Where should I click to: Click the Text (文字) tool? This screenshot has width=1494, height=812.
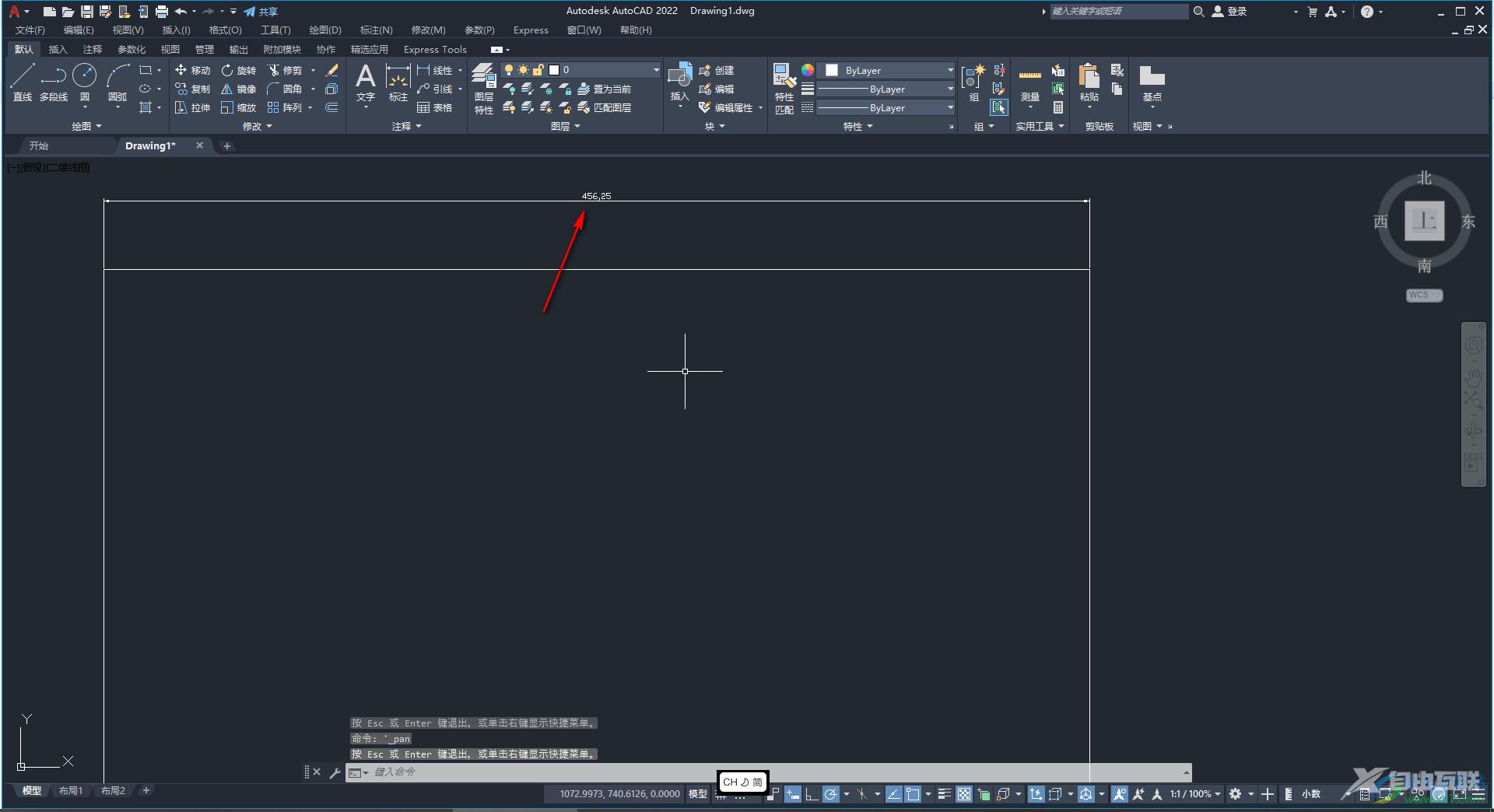point(366,83)
